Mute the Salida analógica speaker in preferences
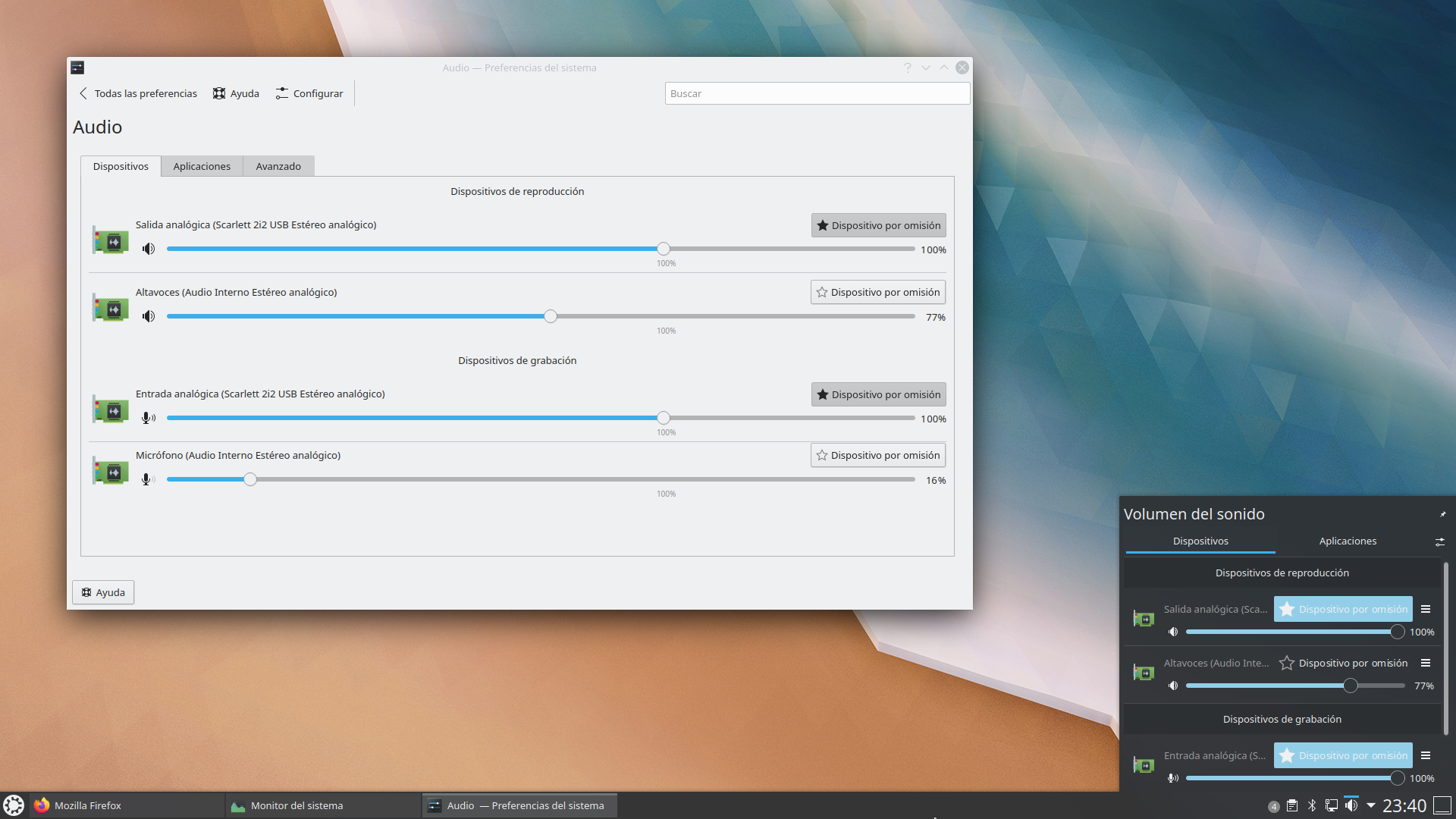 click(x=149, y=249)
